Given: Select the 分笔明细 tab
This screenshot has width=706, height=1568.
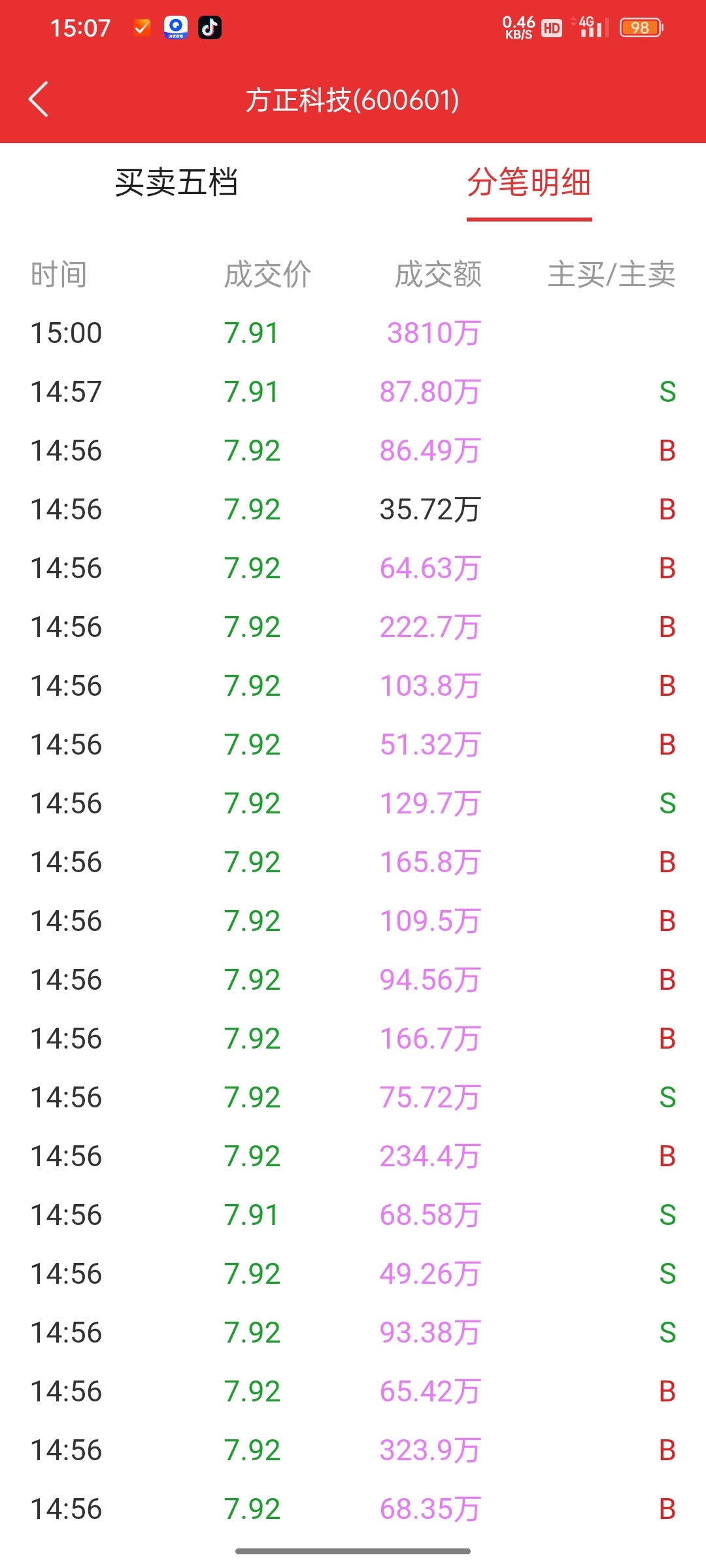Looking at the screenshot, I should click(x=529, y=182).
